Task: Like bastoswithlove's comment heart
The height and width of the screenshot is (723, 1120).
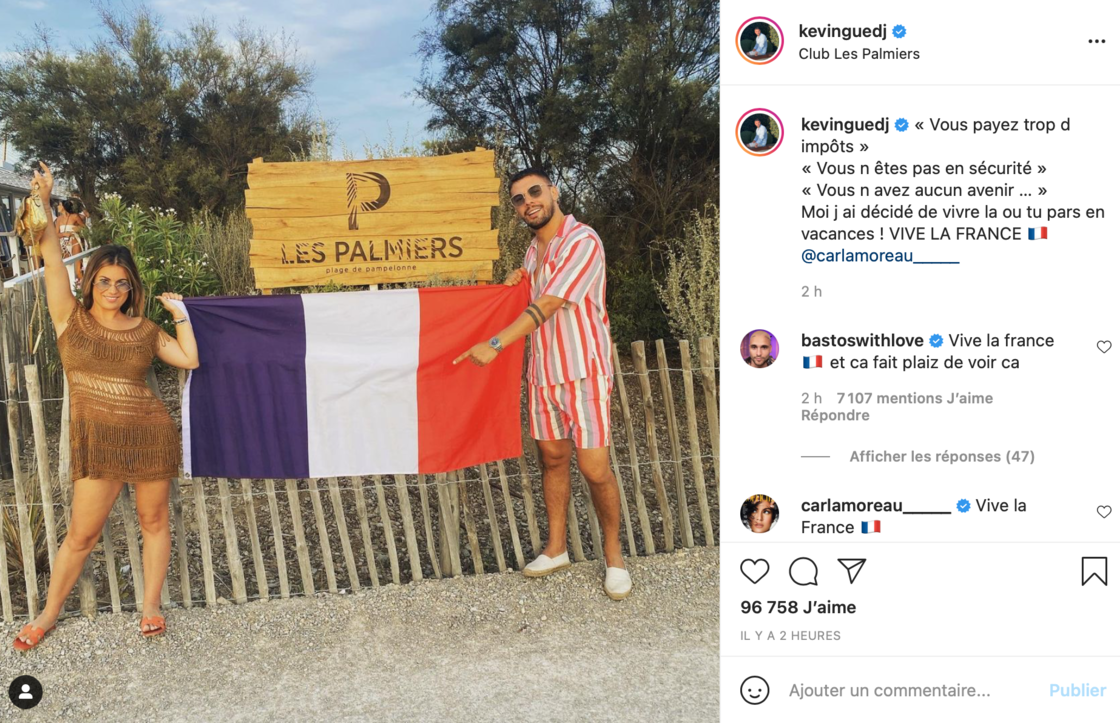Action: (x=1104, y=346)
